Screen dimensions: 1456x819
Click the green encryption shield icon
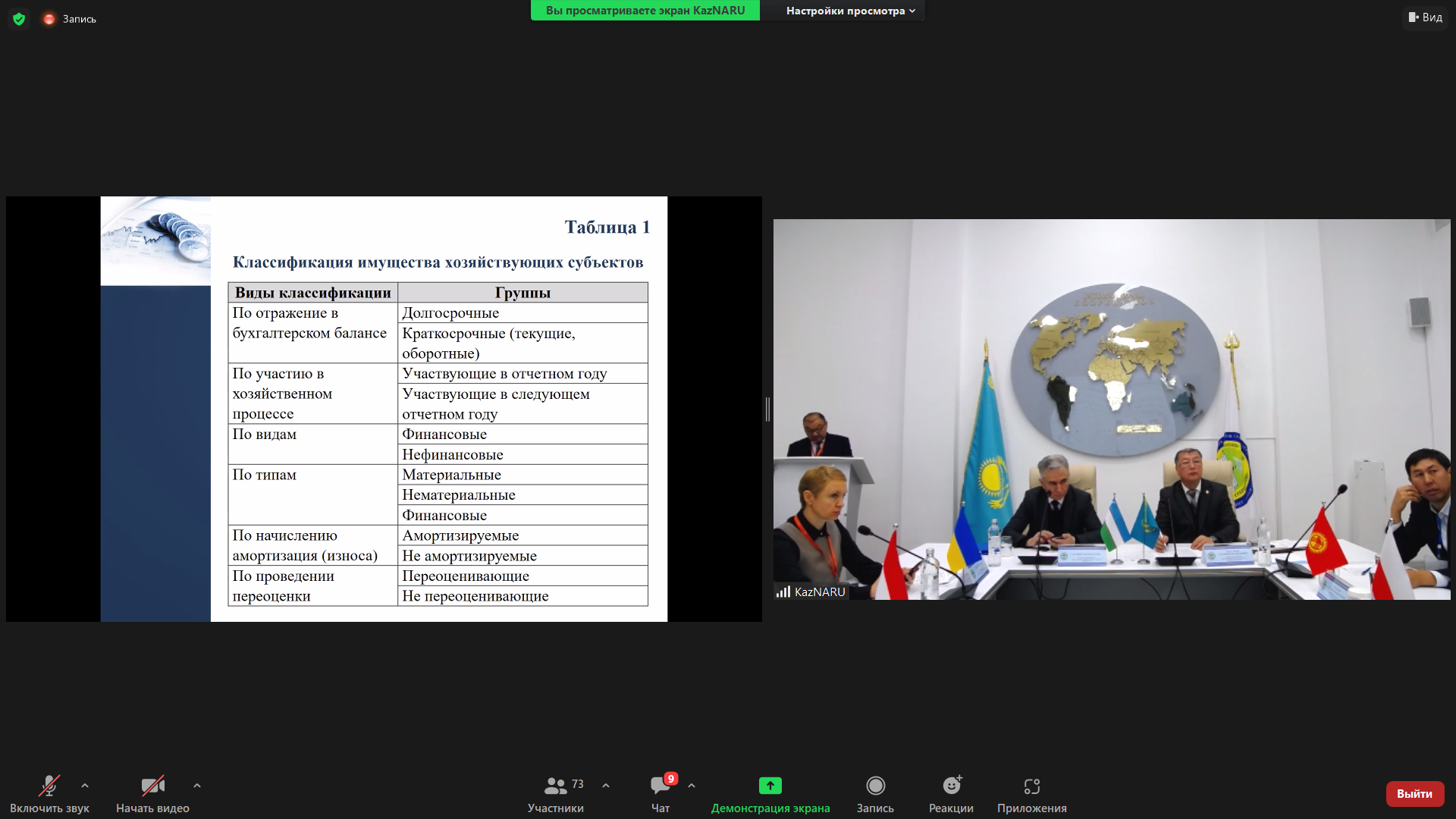click(x=19, y=19)
